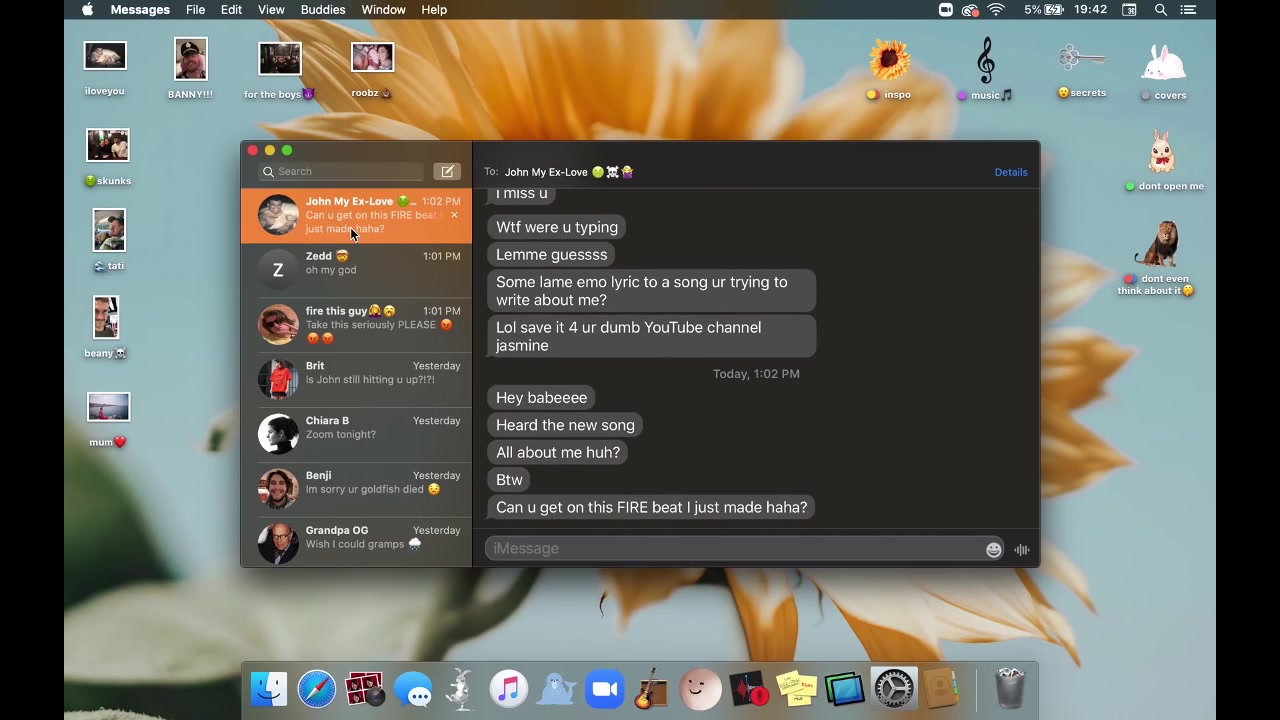The width and height of the screenshot is (1280, 720).
Task: Select the Chiara B conversation
Action: pos(356,435)
